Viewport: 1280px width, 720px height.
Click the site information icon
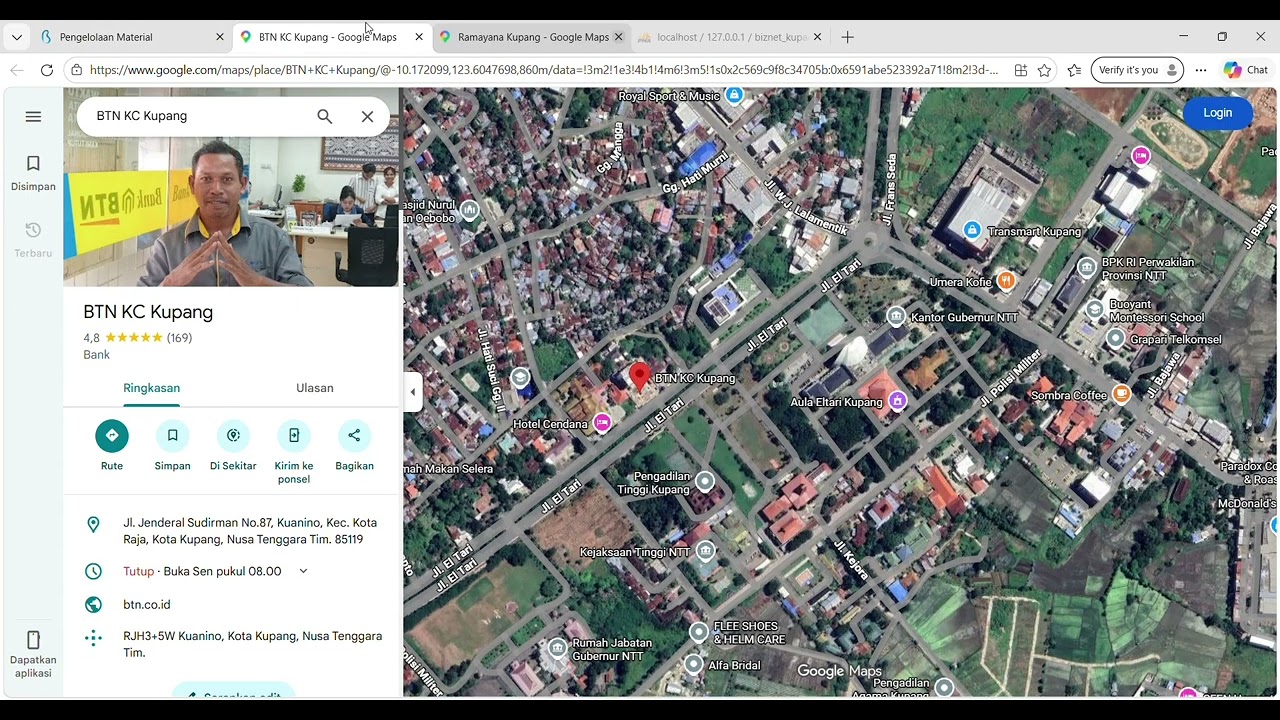(x=76, y=70)
